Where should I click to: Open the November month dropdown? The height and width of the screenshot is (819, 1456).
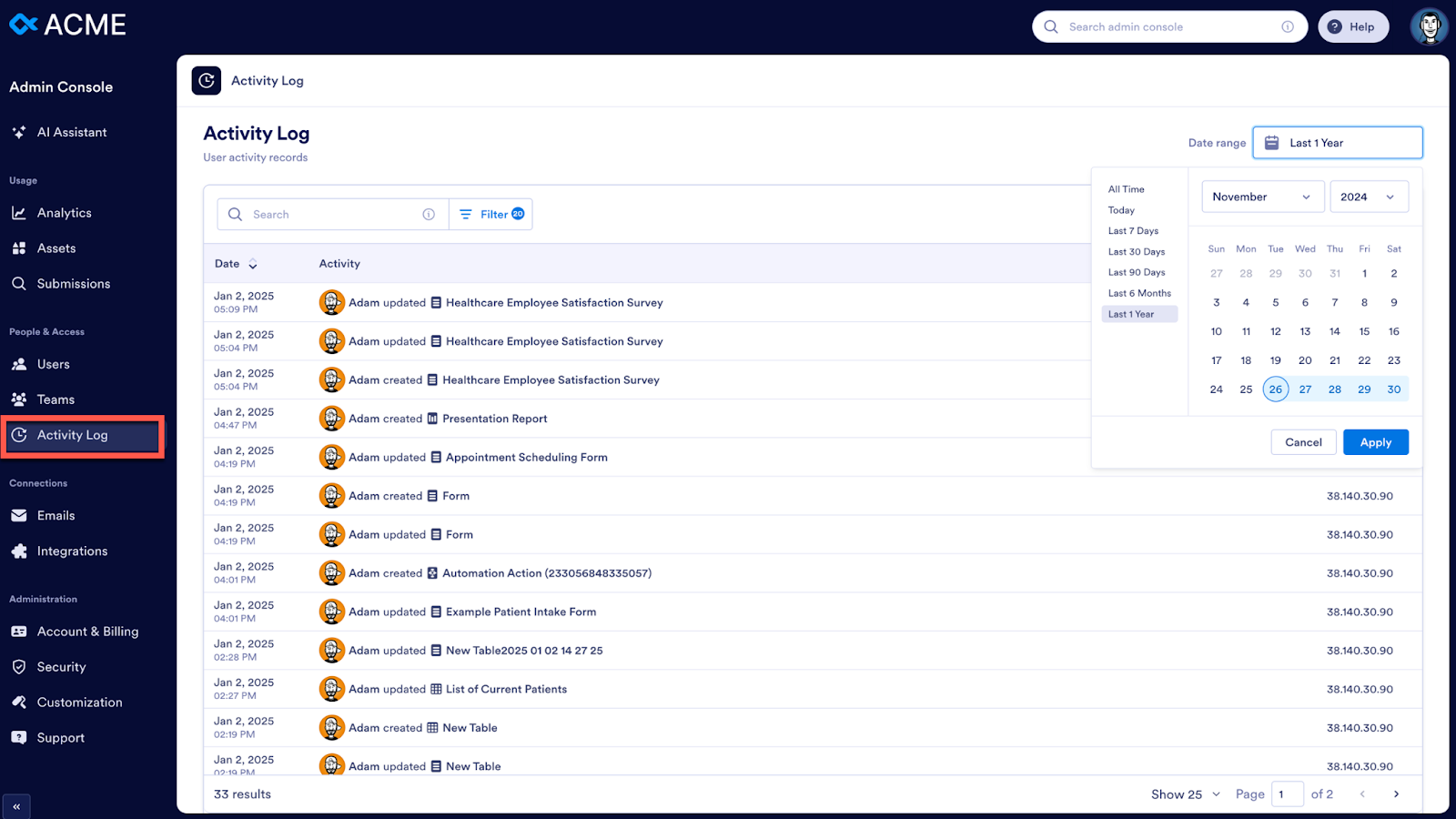1263,197
